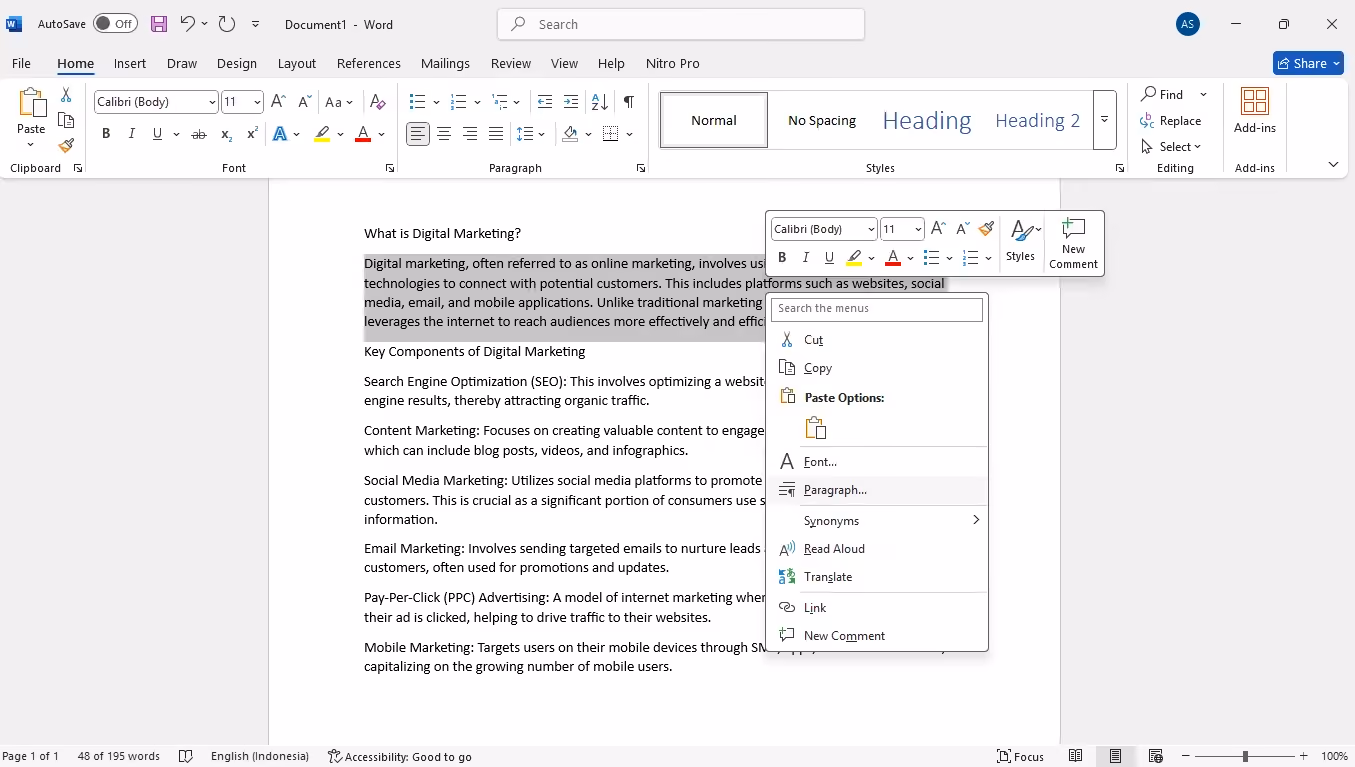
Task: Click Add-ins icon in ribbon
Action: pos(1255,111)
